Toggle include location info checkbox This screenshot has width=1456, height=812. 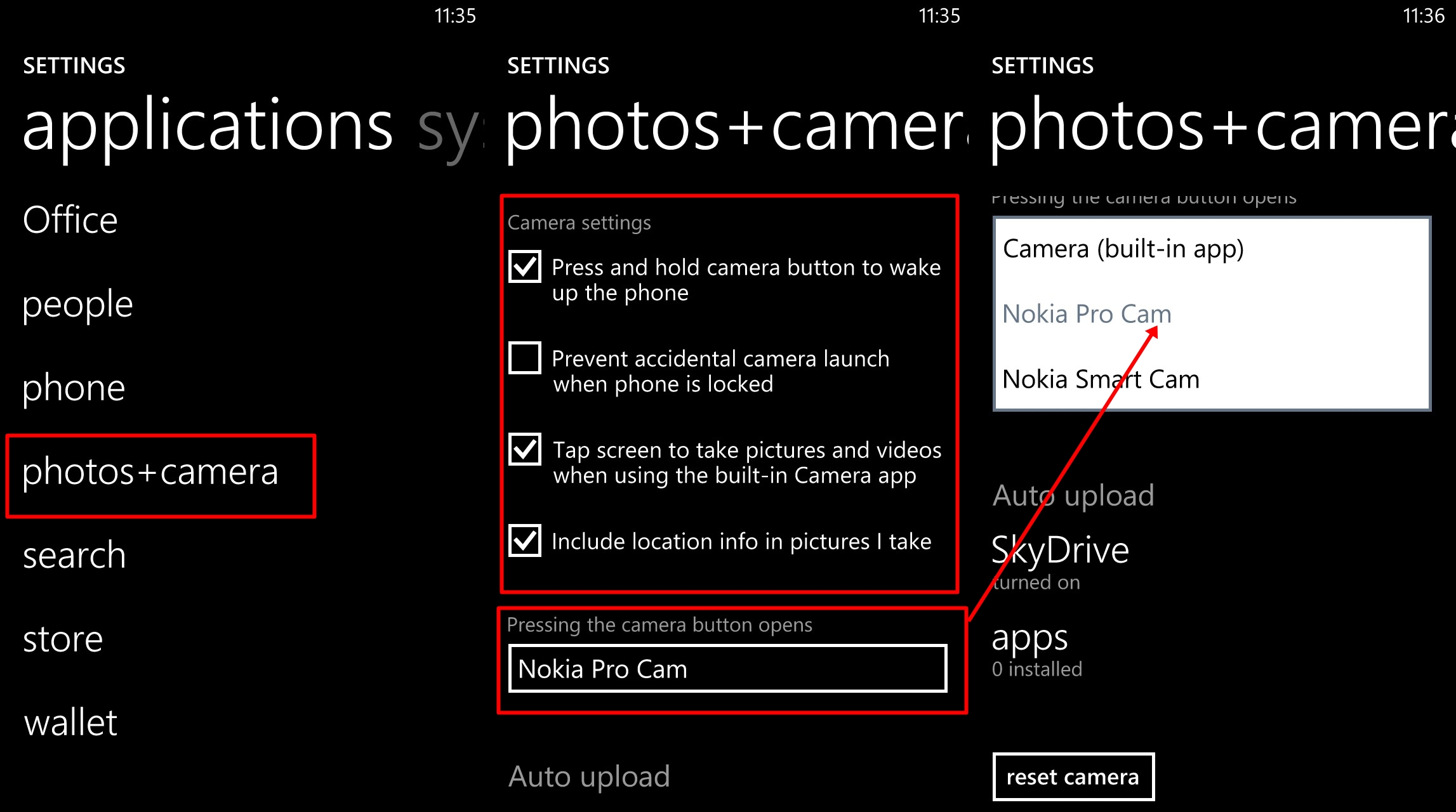coord(525,540)
